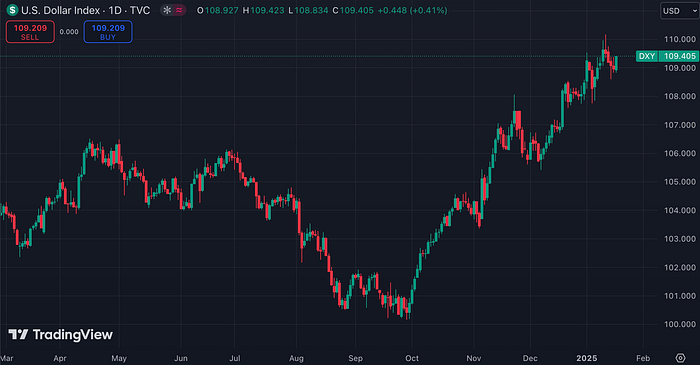Viewport: 700px width, 365px height.
Task: Click the change value +0.448 (+0.41%)
Action: [x=412, y=10]
